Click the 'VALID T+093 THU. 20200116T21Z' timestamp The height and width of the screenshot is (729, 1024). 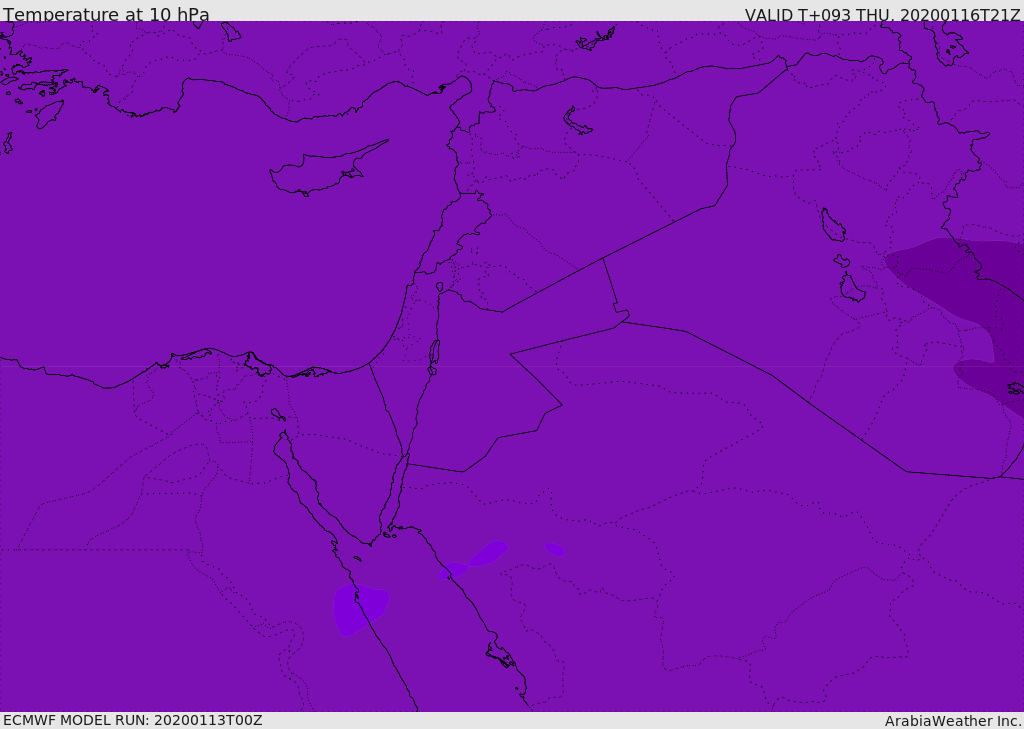882,14
